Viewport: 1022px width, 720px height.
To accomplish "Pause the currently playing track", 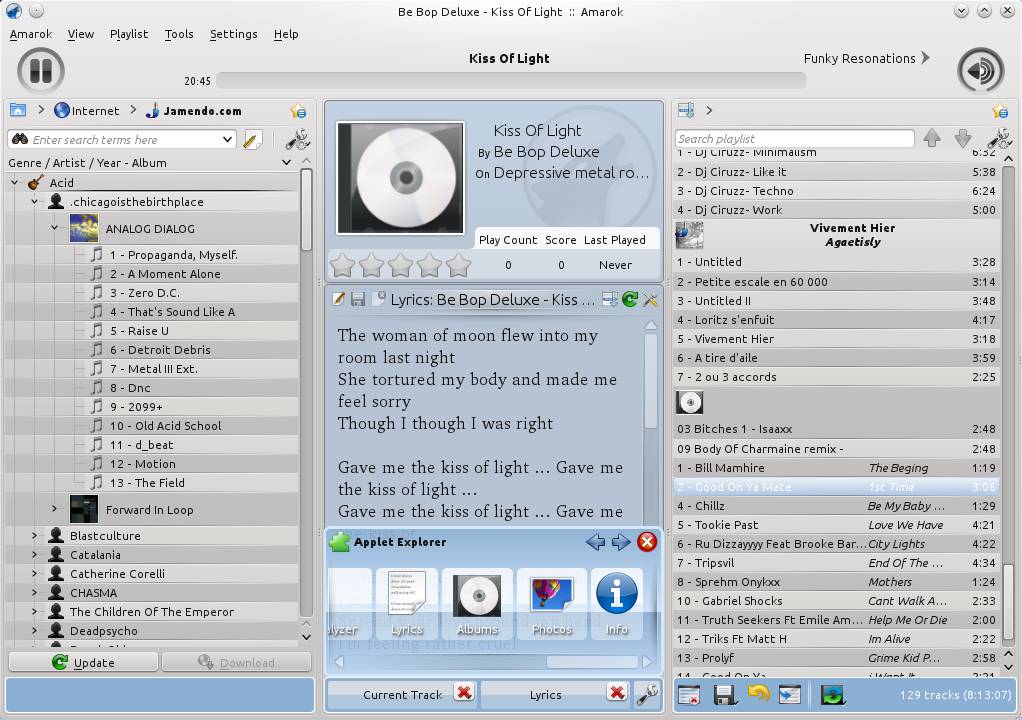I will pyautogui.click(x=41, y=71).
